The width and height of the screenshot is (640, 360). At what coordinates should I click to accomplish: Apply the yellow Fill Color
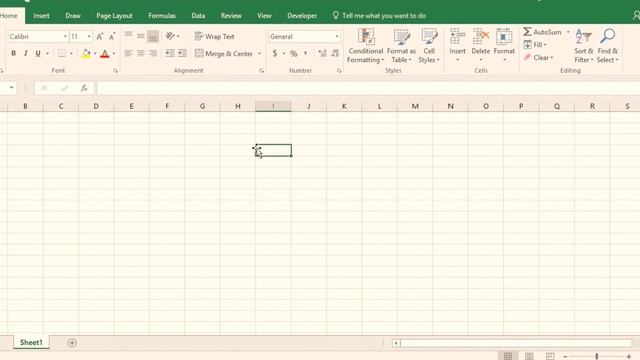[86, 53]
